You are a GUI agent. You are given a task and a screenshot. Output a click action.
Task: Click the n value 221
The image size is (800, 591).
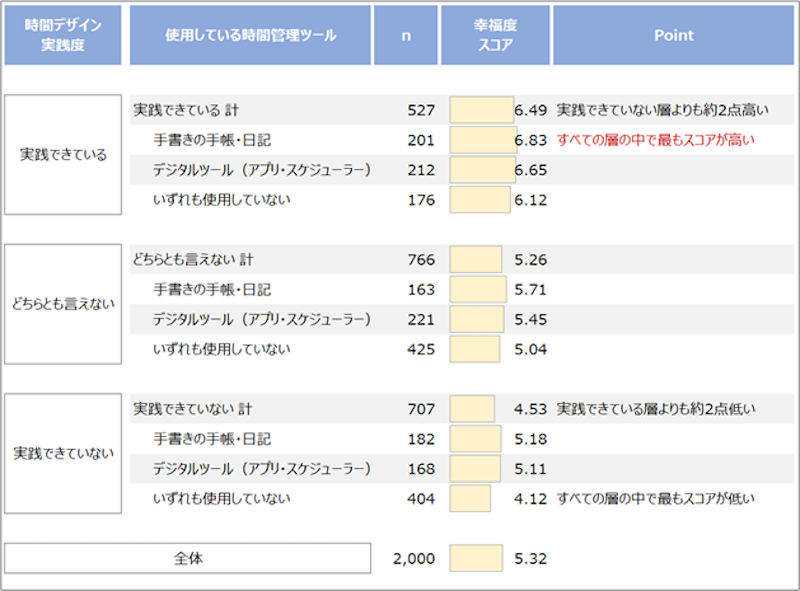click(421, 319)
